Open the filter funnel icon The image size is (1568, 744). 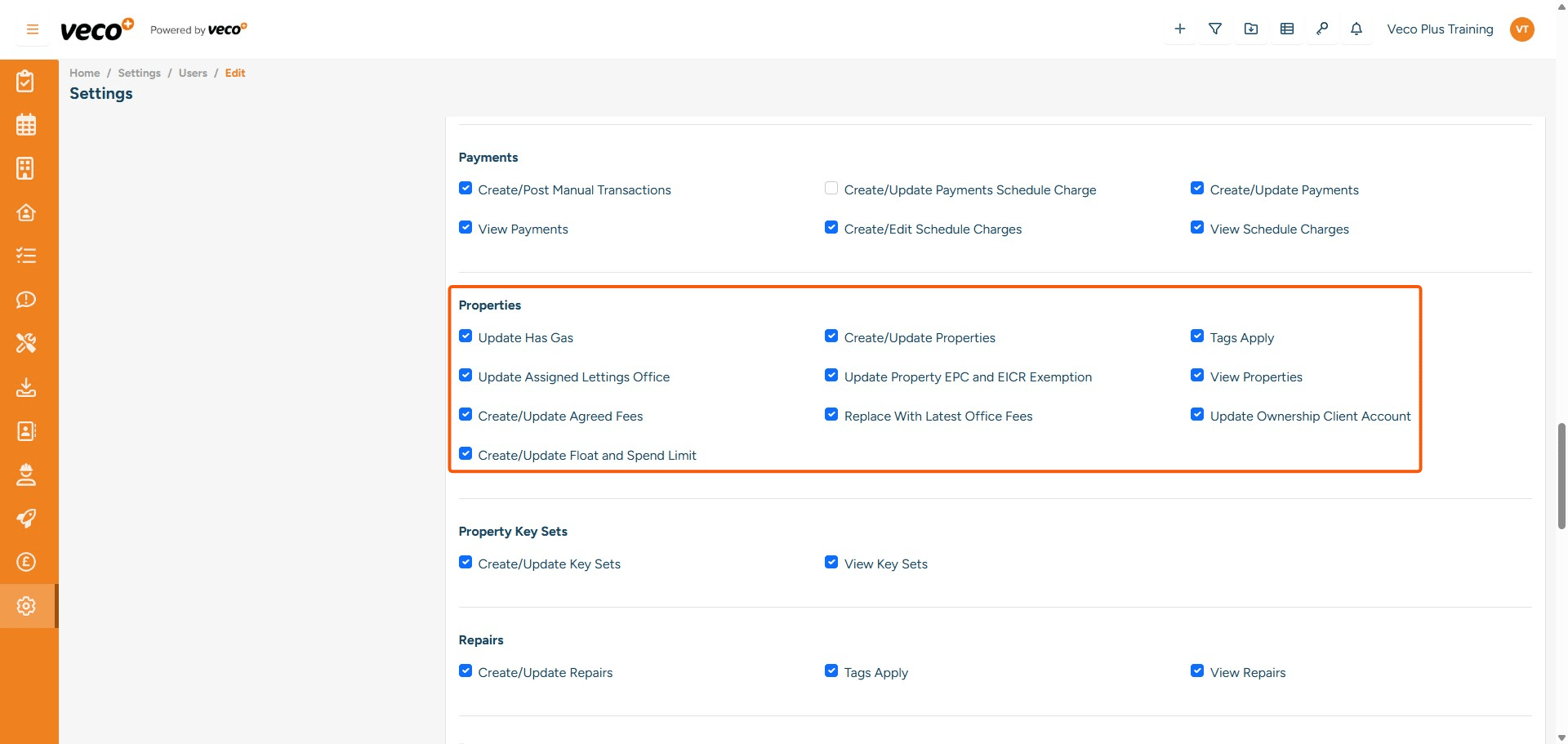pyautogui.click(x=1215, y=29)
